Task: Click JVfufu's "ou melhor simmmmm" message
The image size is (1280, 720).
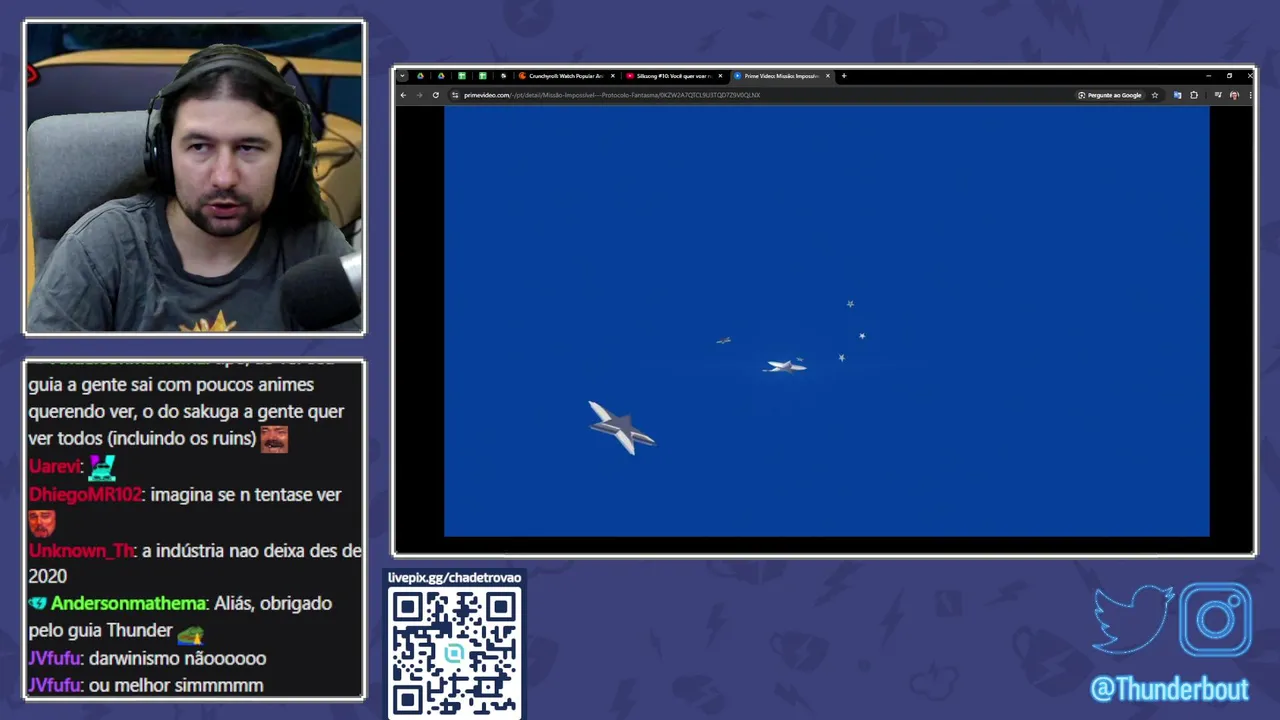Action: tap(176, 686)
